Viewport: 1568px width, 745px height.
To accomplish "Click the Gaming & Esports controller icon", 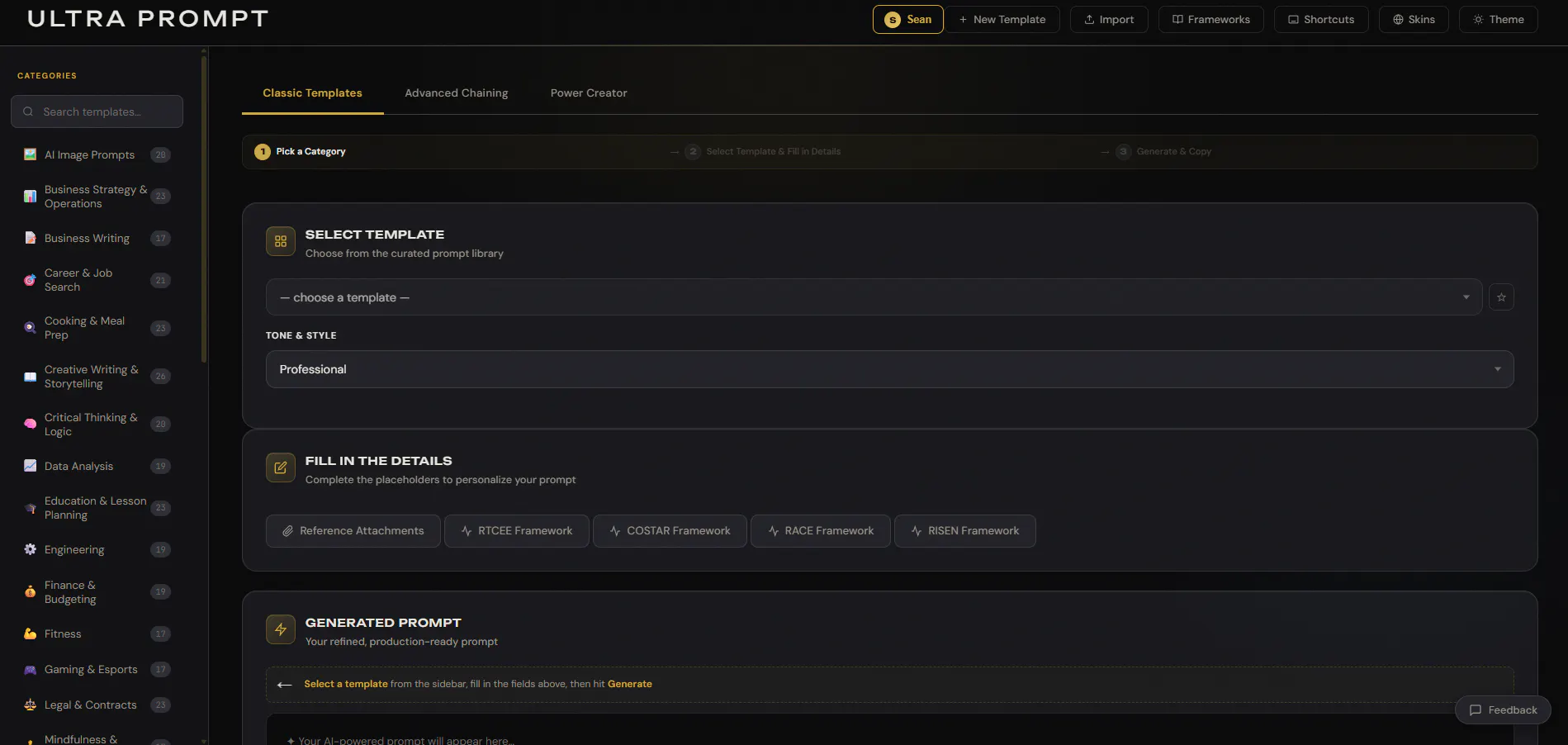I will coord(30,669).
